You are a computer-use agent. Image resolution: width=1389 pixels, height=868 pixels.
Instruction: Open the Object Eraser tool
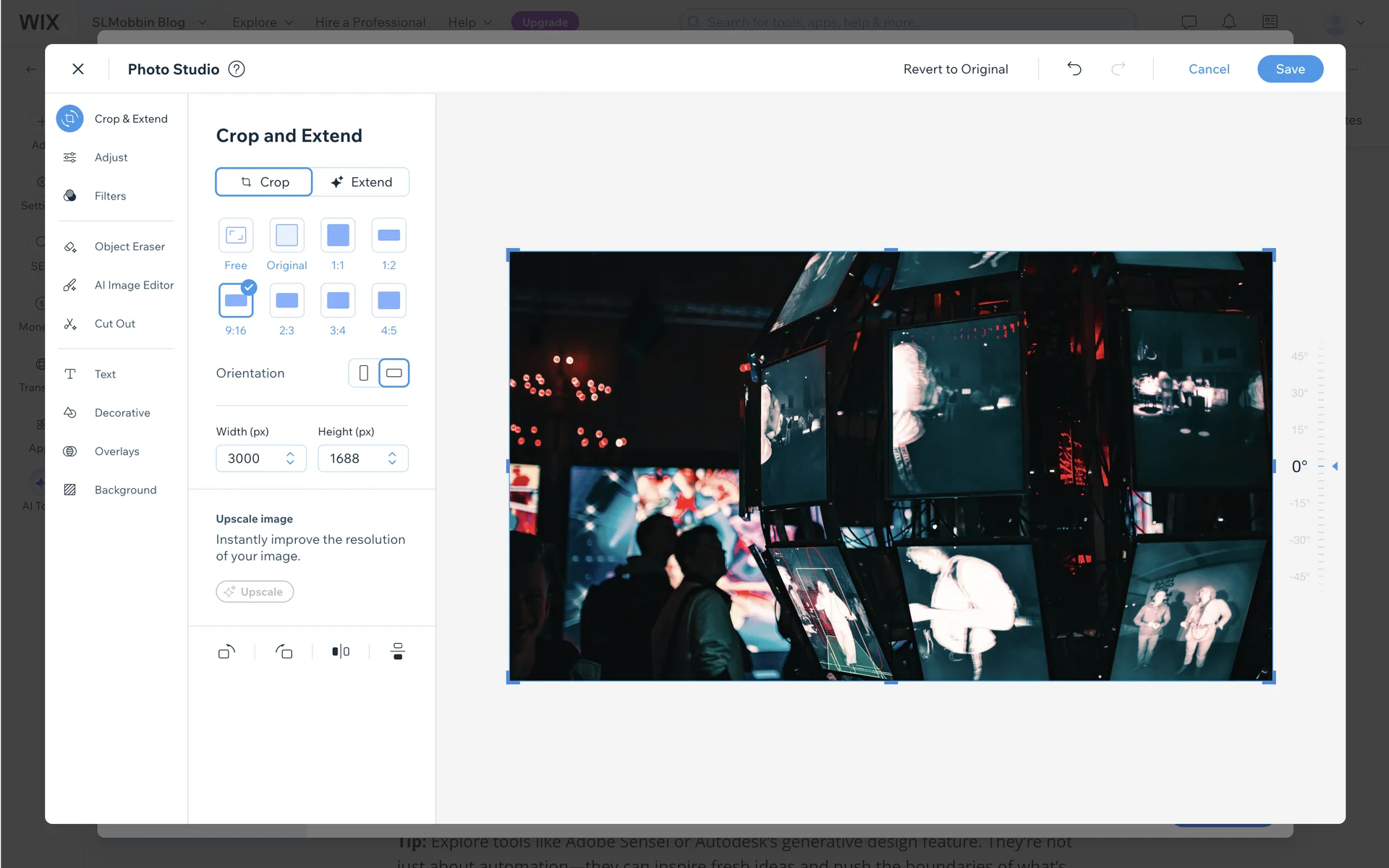click(x=129, y=247)
